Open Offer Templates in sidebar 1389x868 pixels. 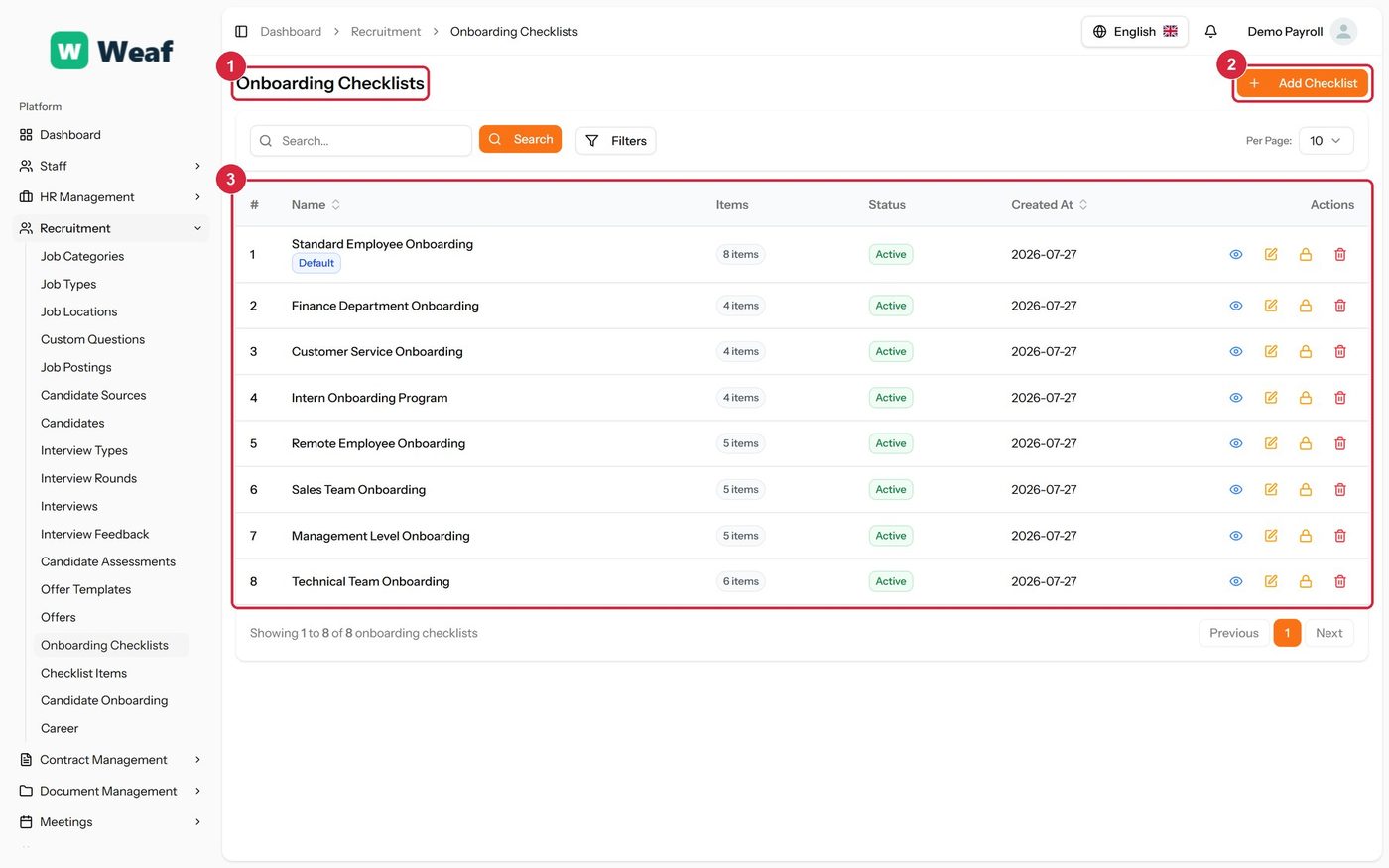pos(86,589)
